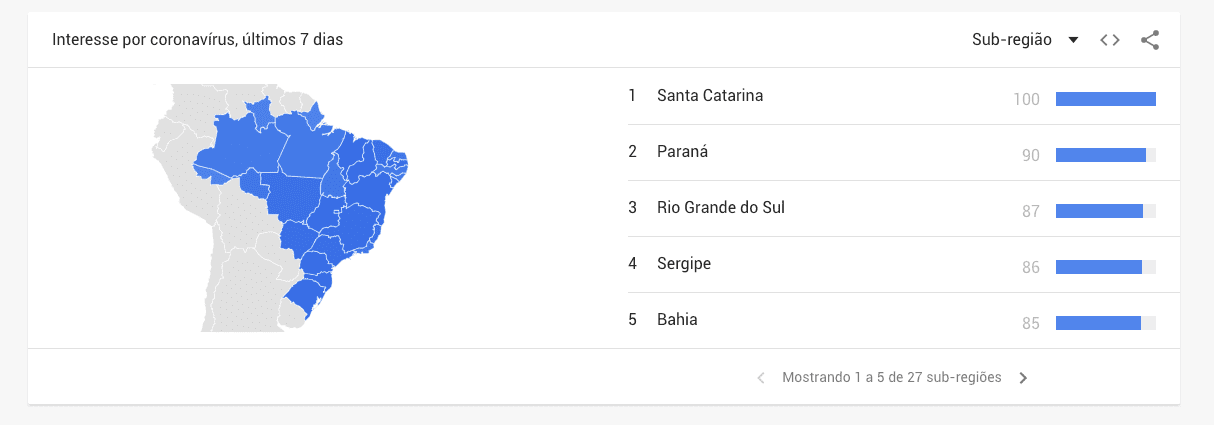Image resolution: width=1214 pixels, height=425 pixels.
Task: Click the share icon
Action: pos(1150,40)
